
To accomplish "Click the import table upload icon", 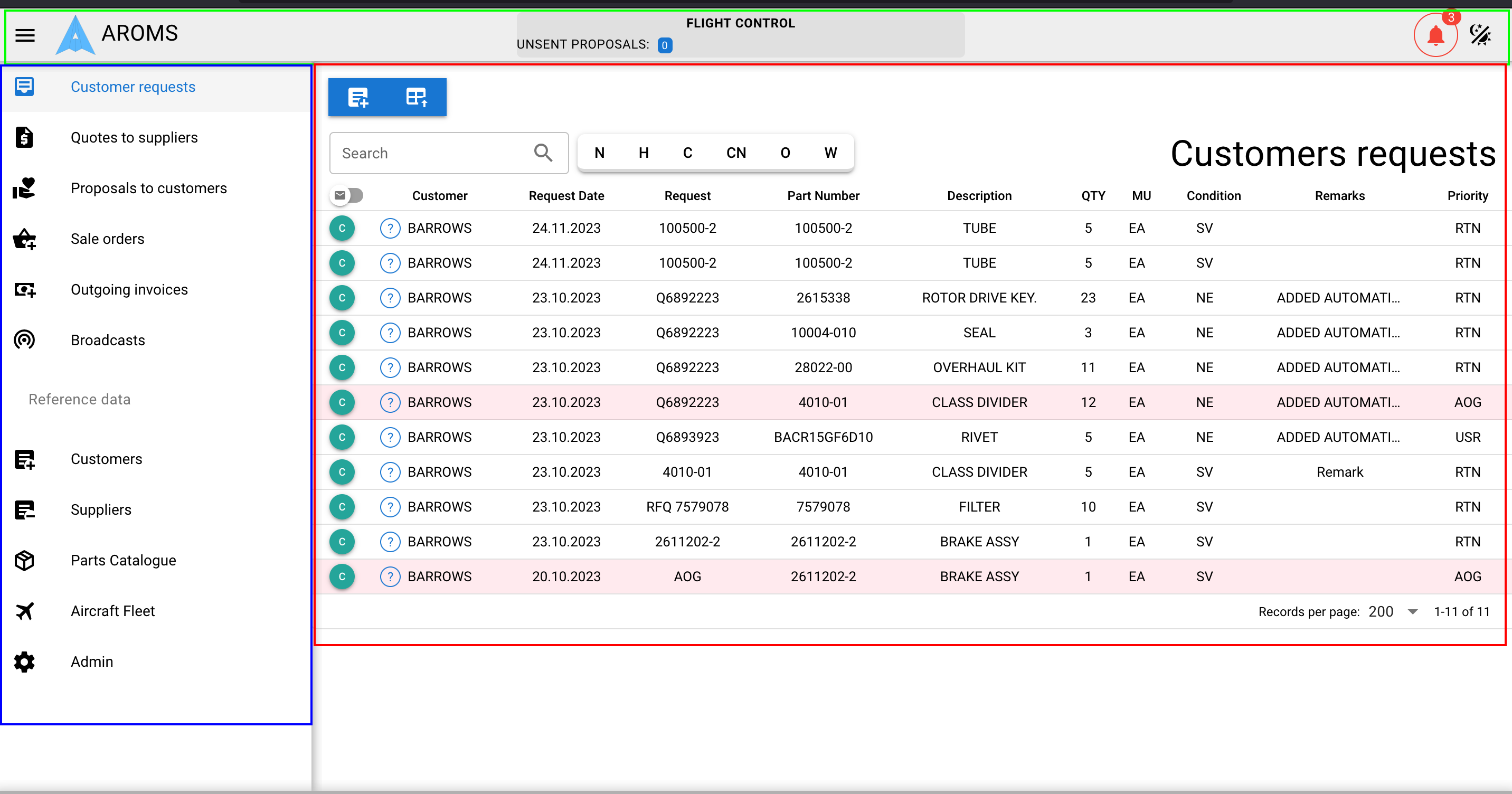I will (417, 98).
